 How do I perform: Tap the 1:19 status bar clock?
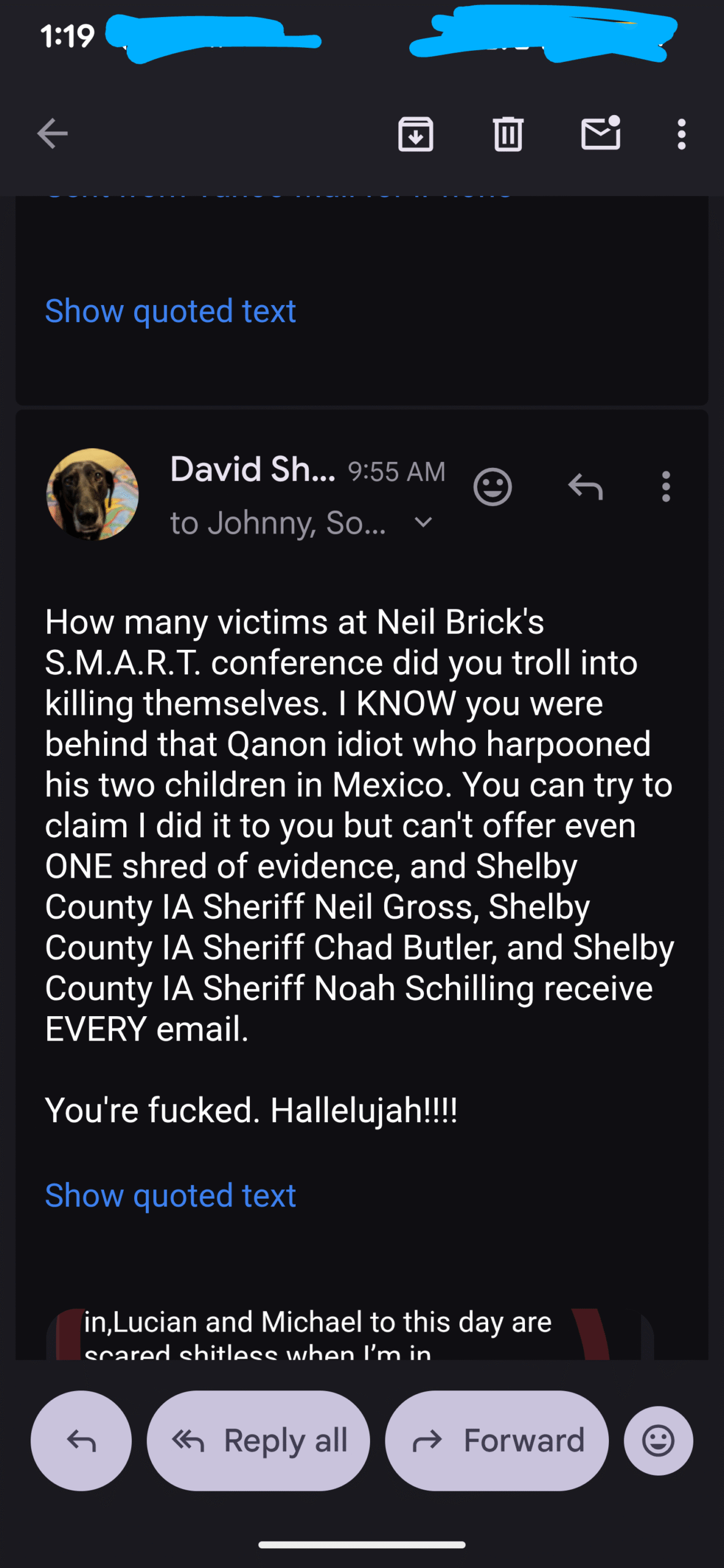67,36
